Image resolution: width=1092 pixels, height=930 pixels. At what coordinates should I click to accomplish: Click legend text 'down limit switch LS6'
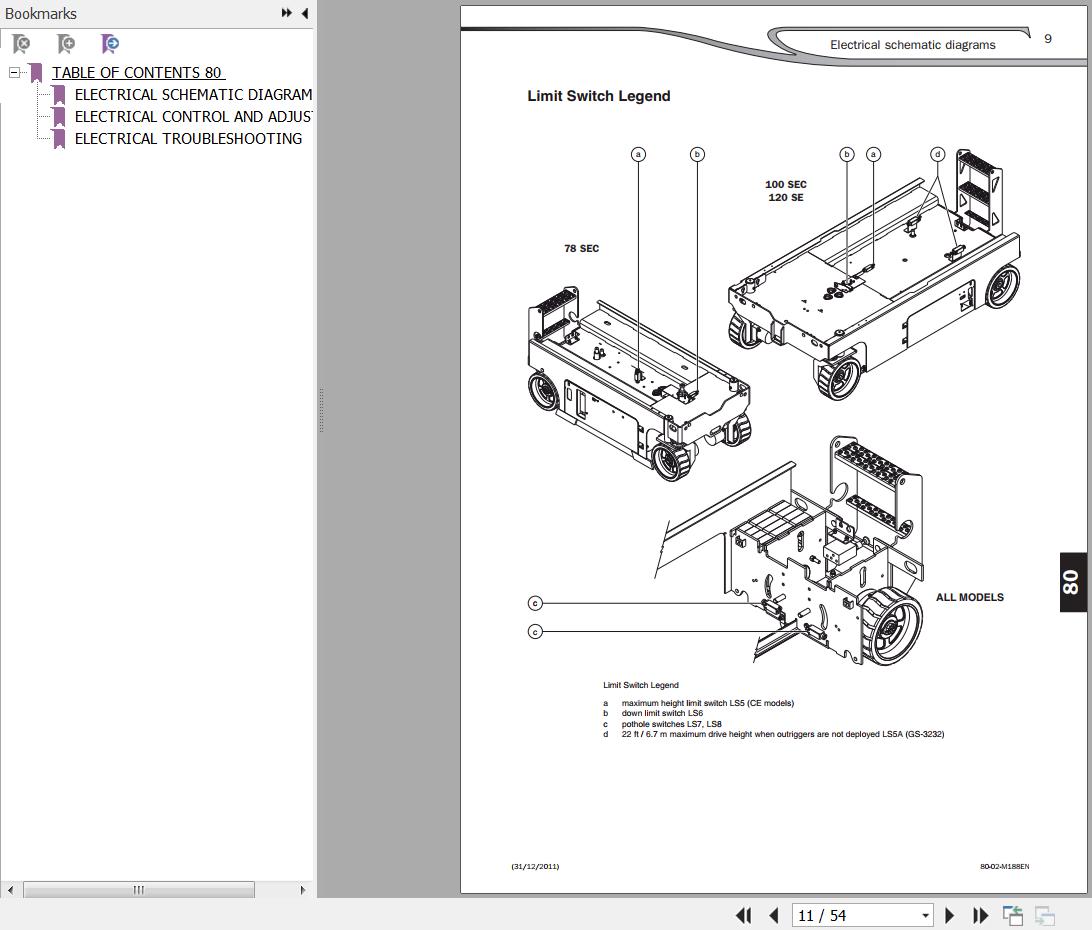[662, 713]
